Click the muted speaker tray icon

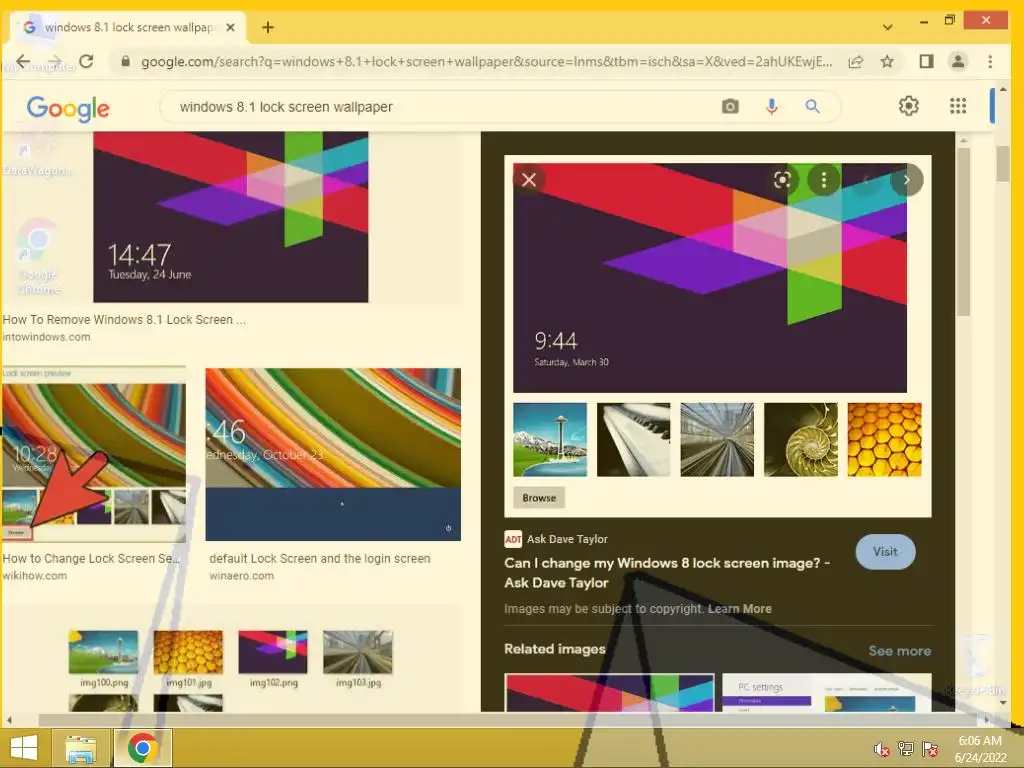pos(882,749)
